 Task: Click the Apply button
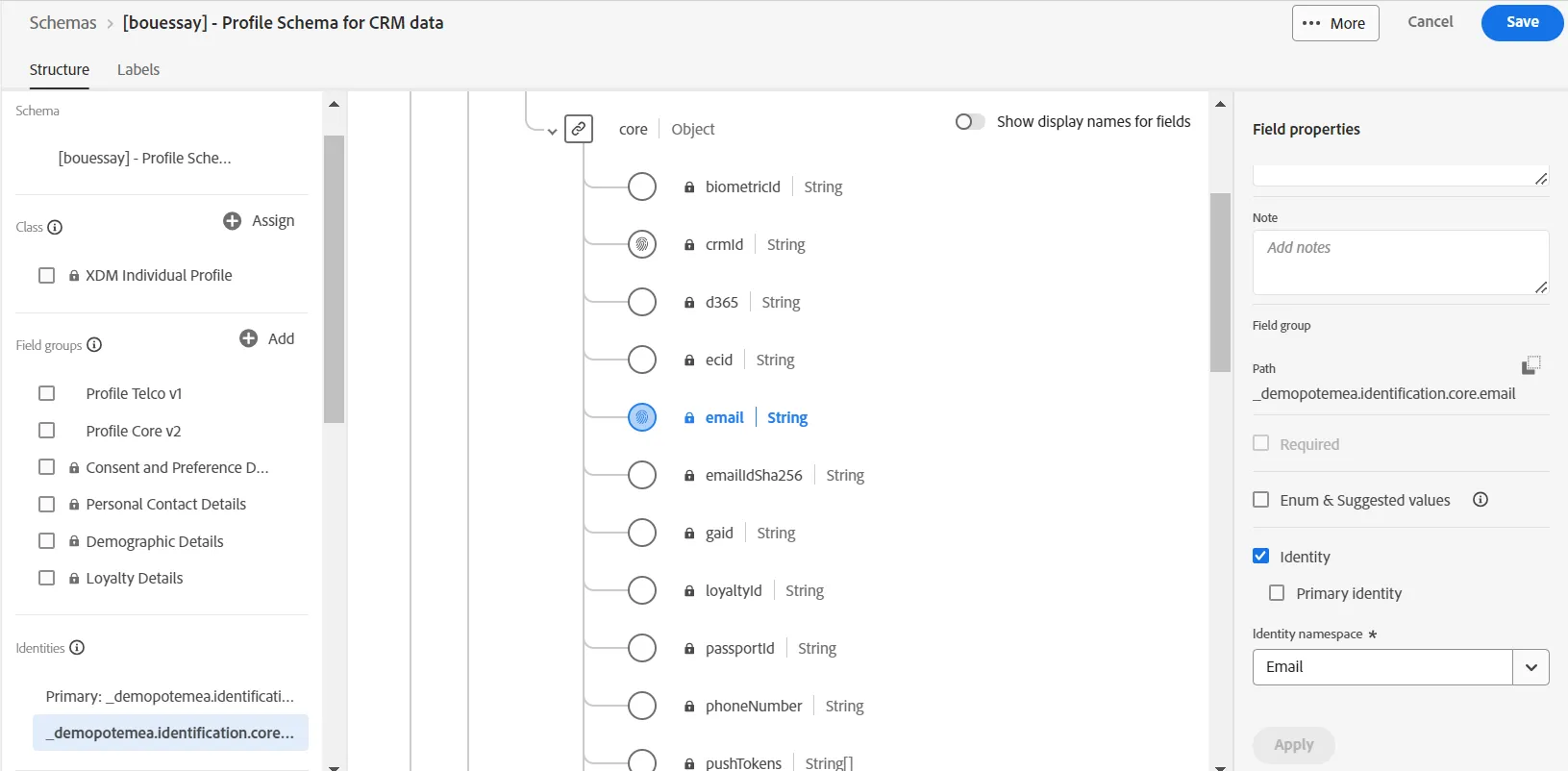tap(1293, 745)
